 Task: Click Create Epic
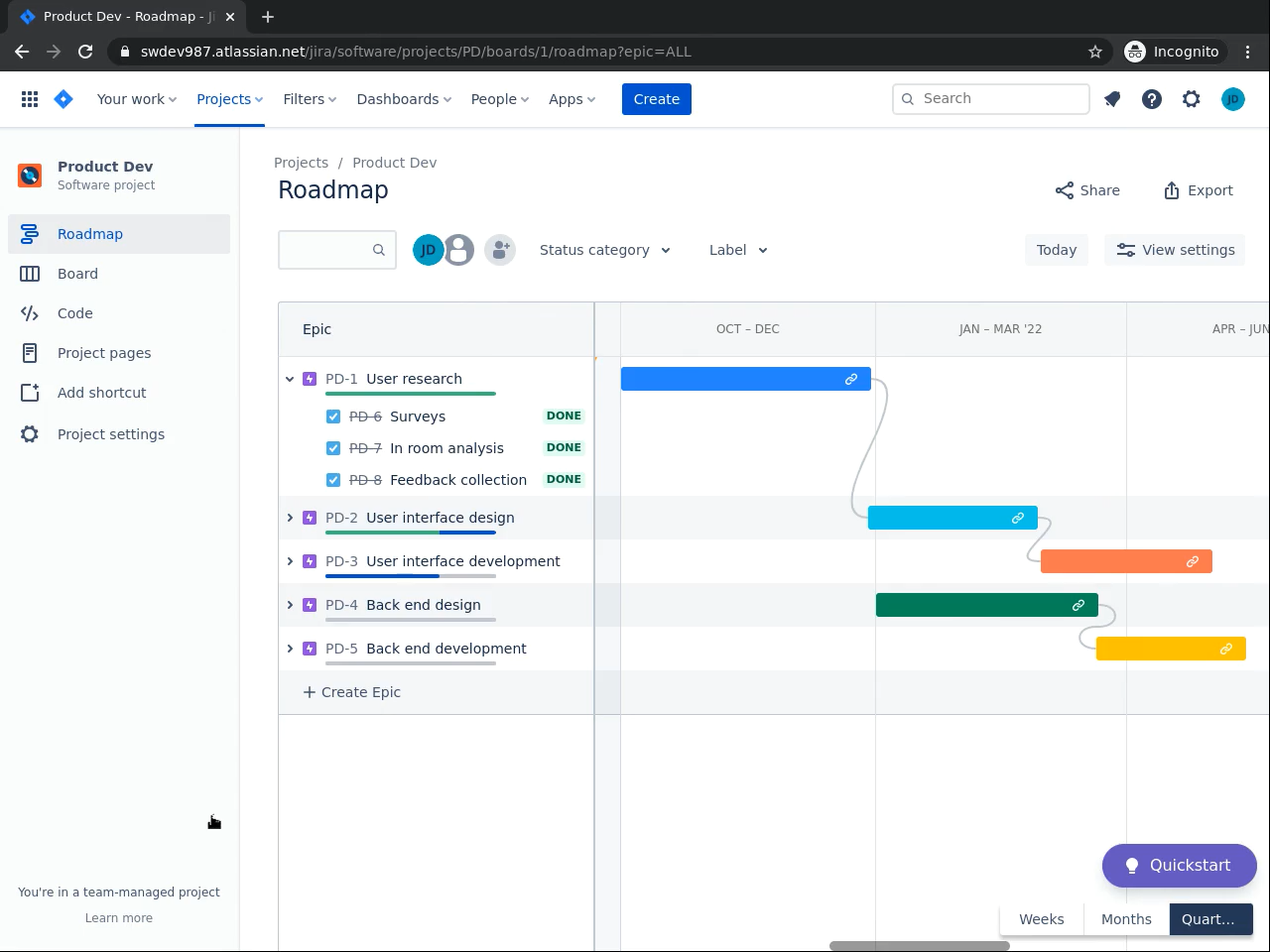pyautogui.click(x=352, y=692)
